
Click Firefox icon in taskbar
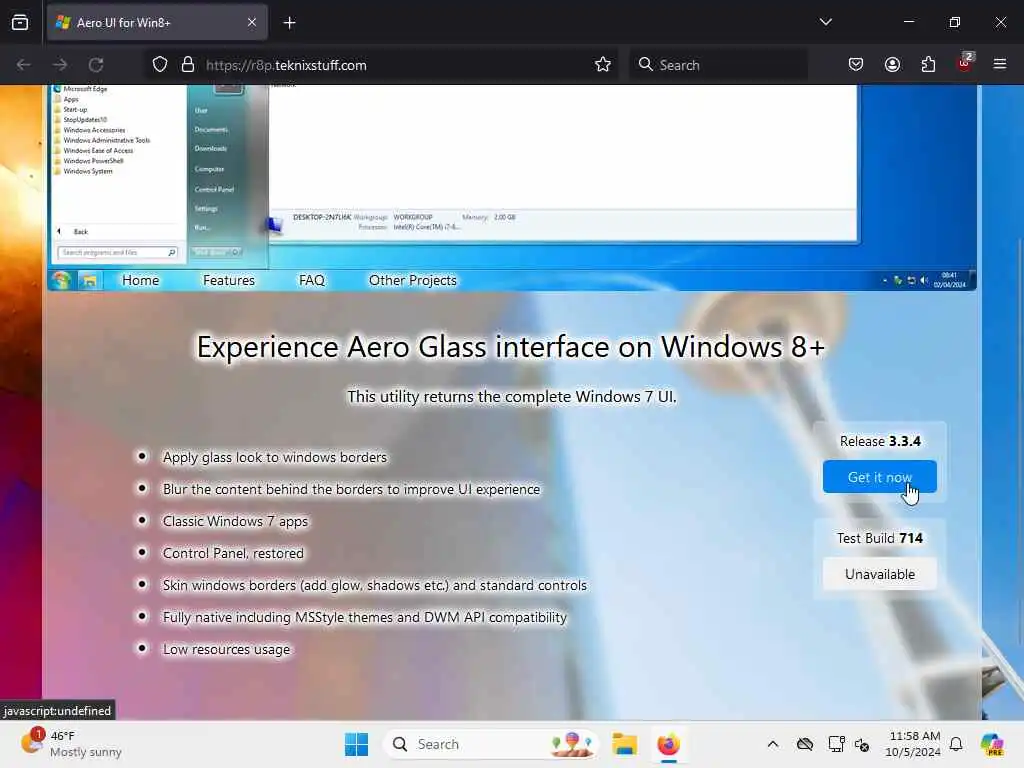[668, 744]
